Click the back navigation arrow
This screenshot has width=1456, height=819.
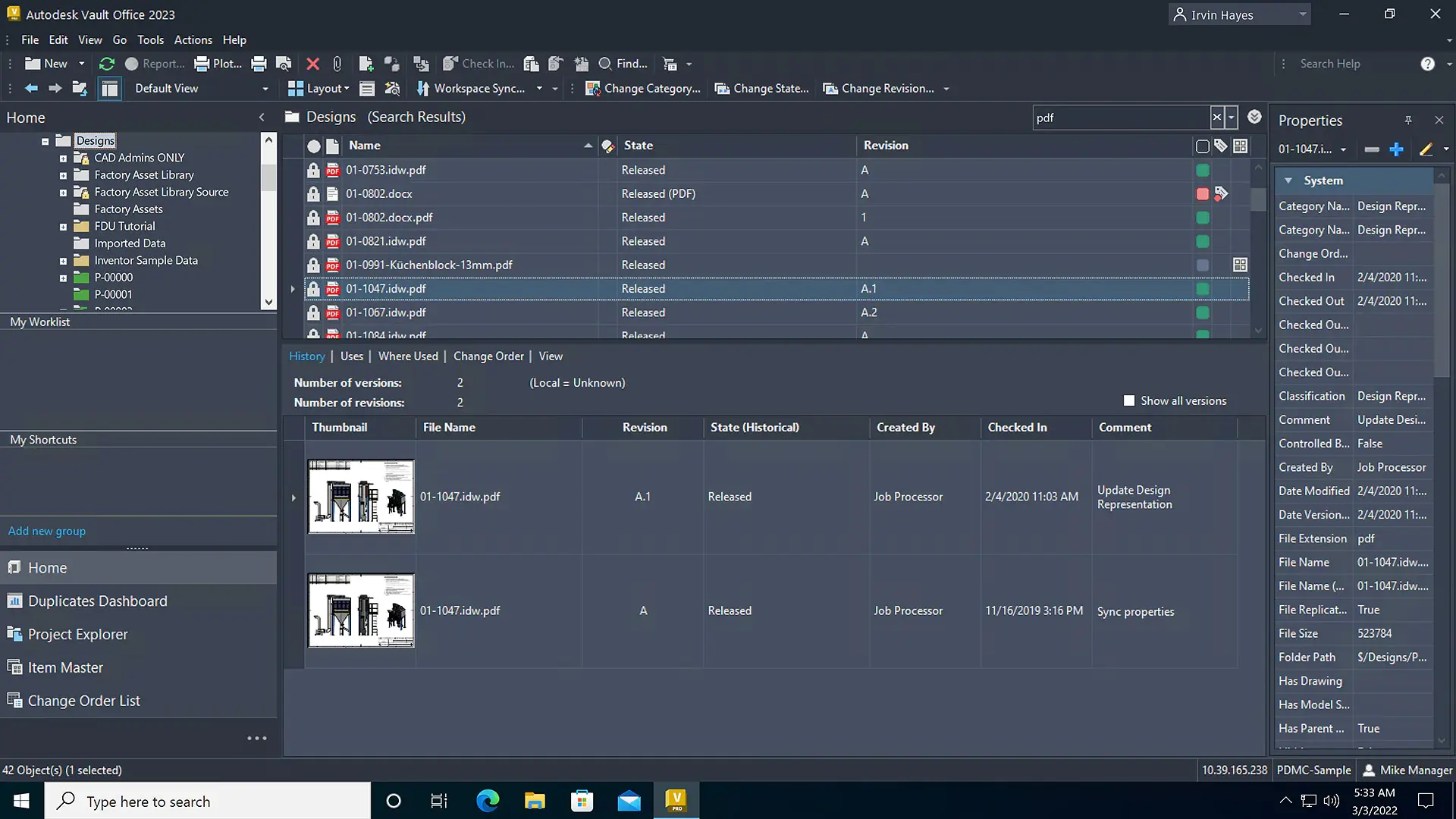pyautogui.click(x=31, y=88)
